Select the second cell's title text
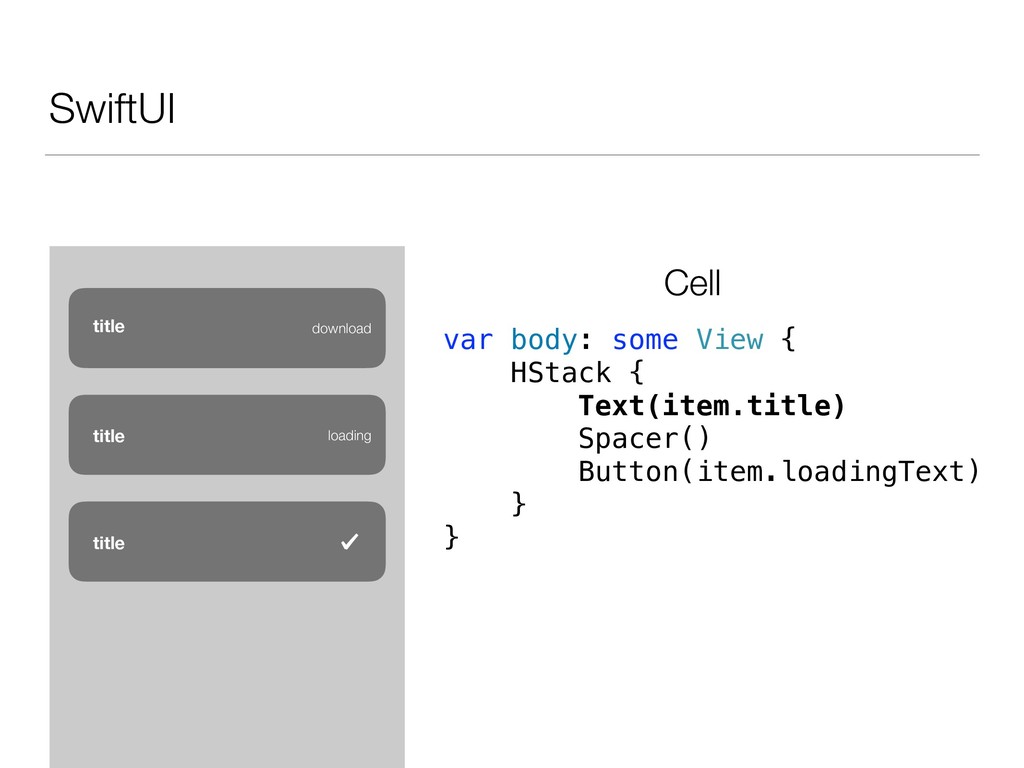This screenshot has height=768, width=1024. pos(108,436)
